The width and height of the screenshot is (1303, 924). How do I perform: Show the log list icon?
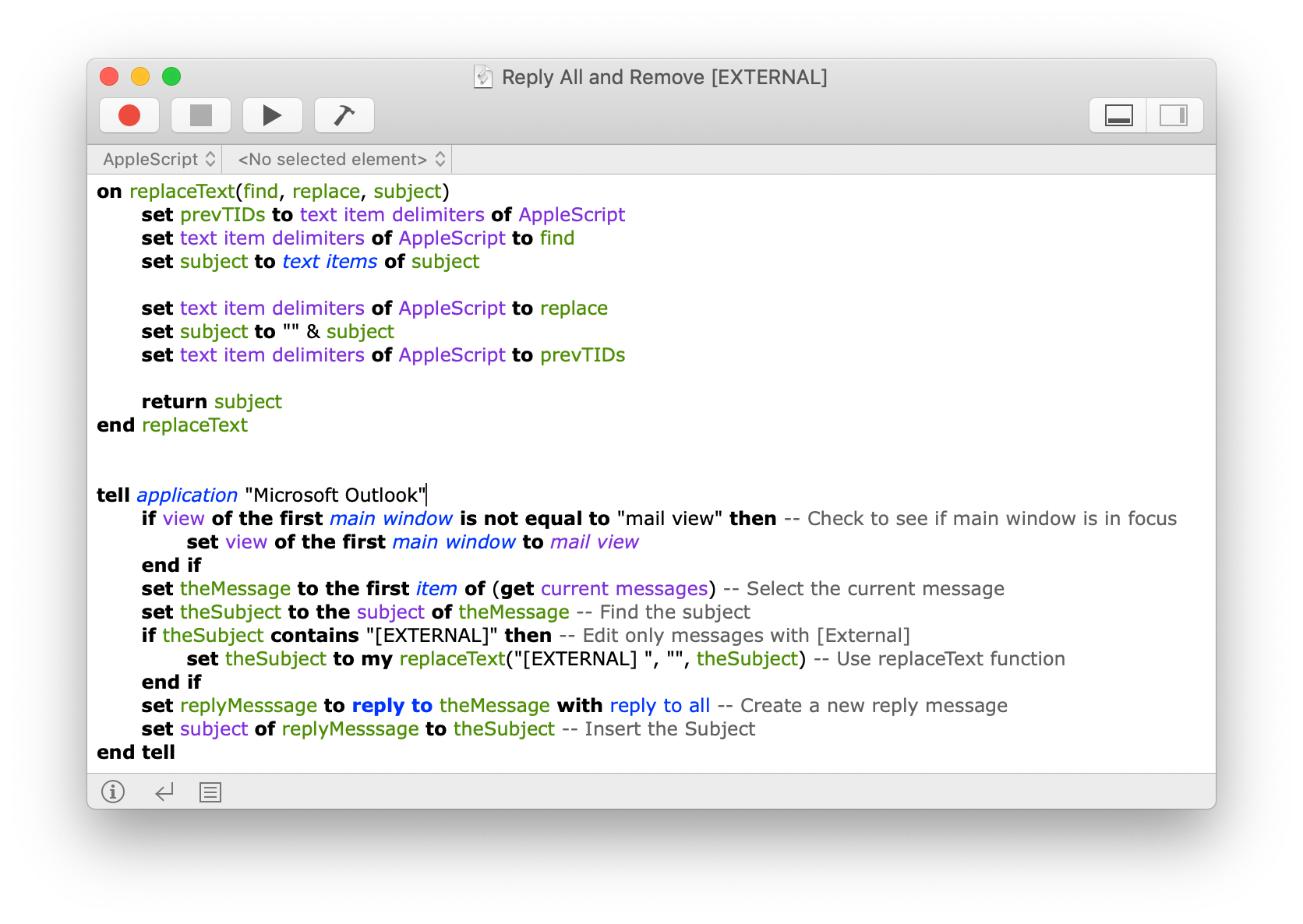[x=210, y=792]
